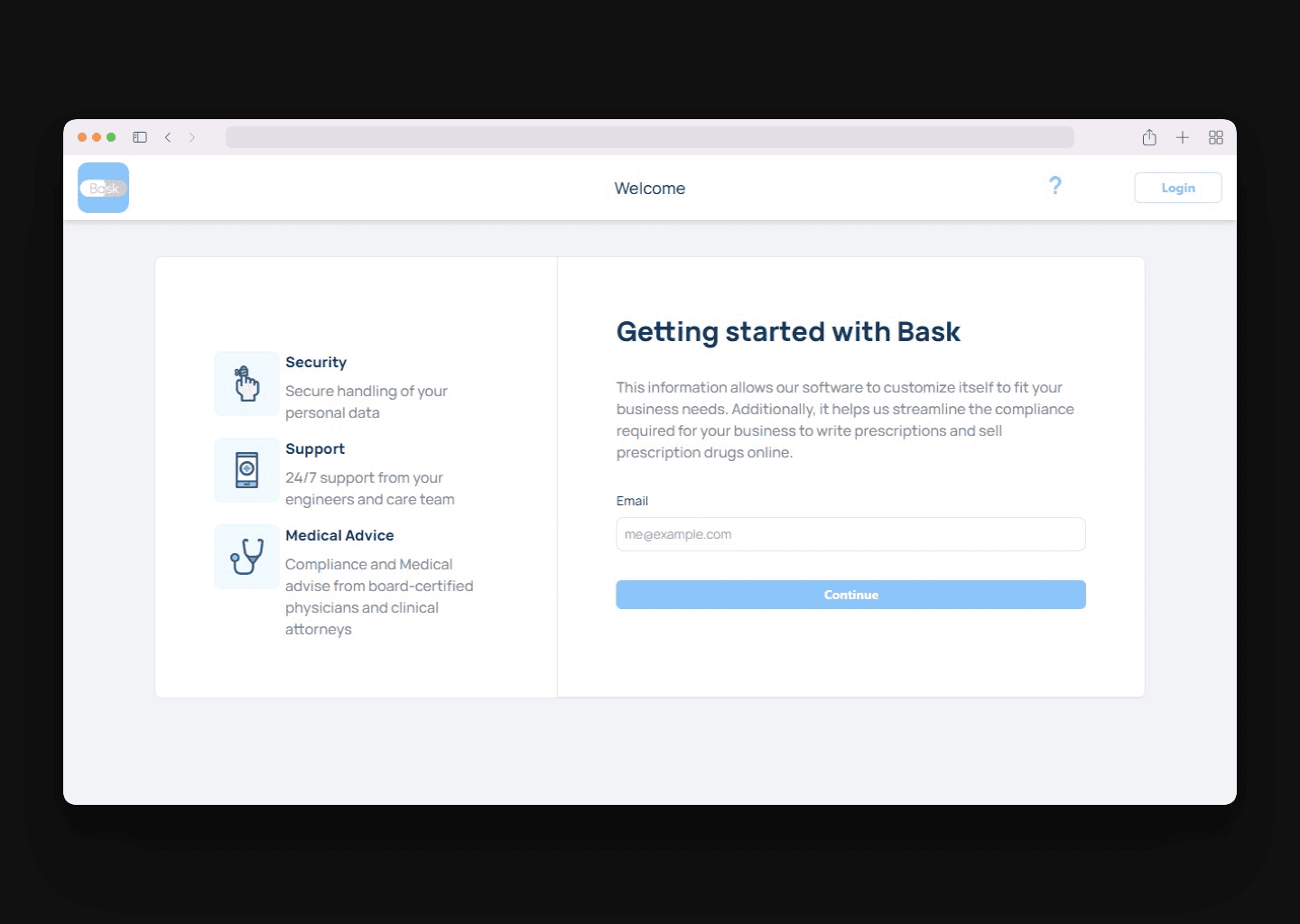Click the Email input field
This screenshot has width=1300, height=924.
pyautogui.click(x=850, y=534)
